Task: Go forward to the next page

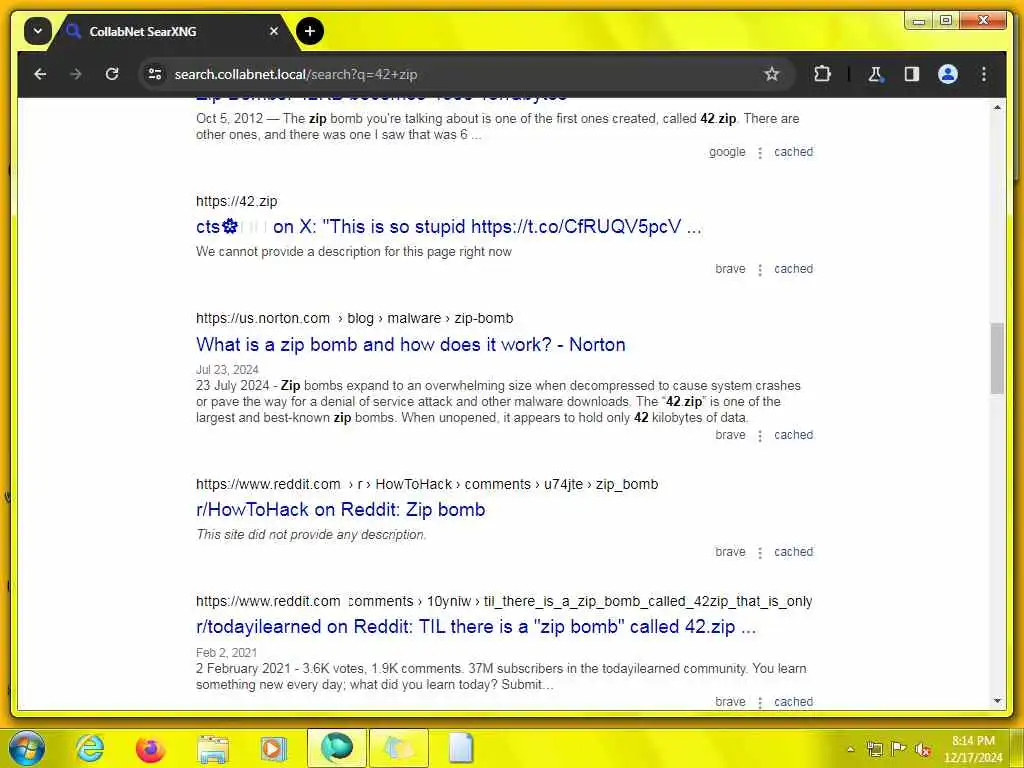Action: coord(76,74)
